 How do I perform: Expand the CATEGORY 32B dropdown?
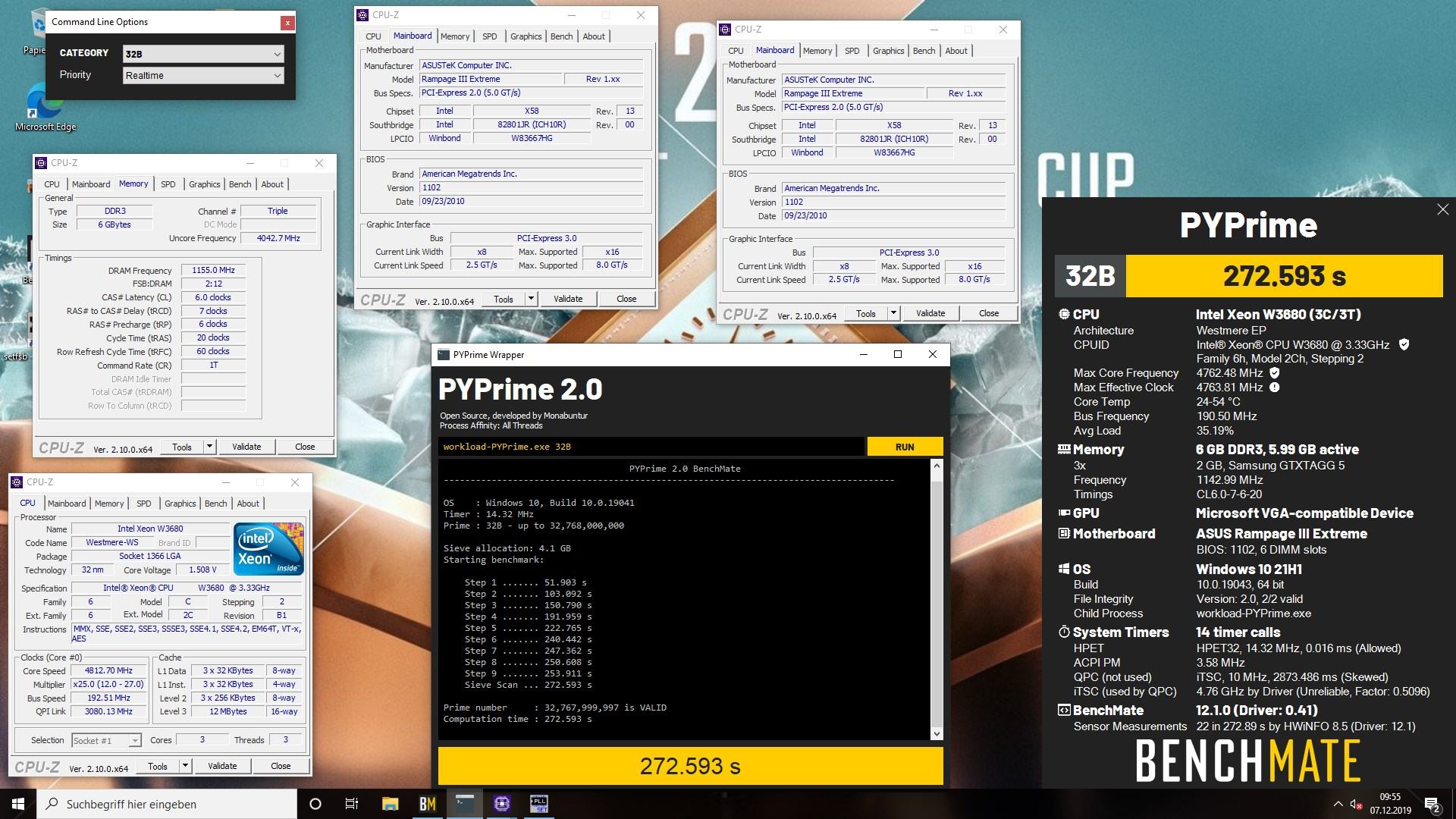[203, 54]
